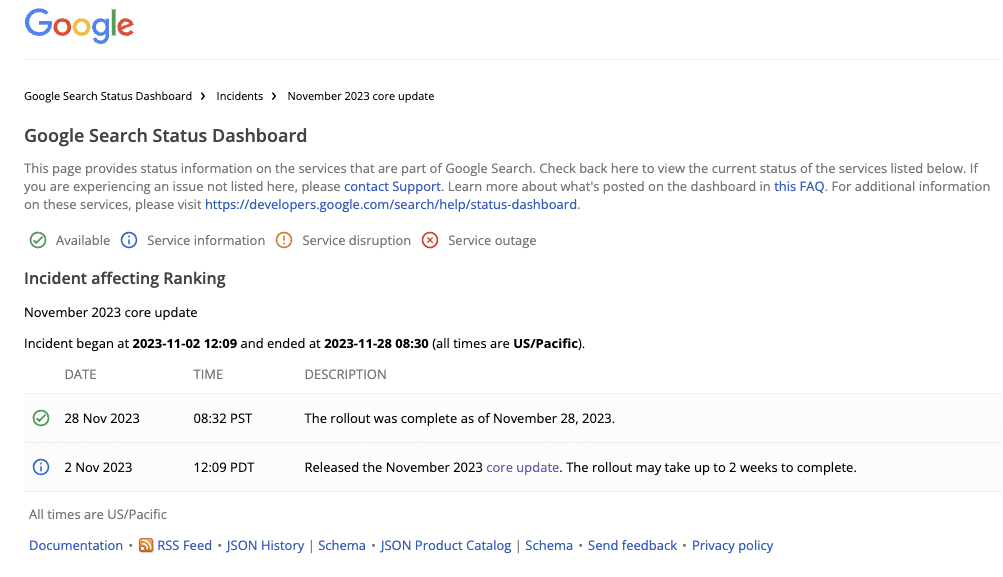View the Privacy policy link
This screenshot has width=1003, height=577.
click(732, 545)
